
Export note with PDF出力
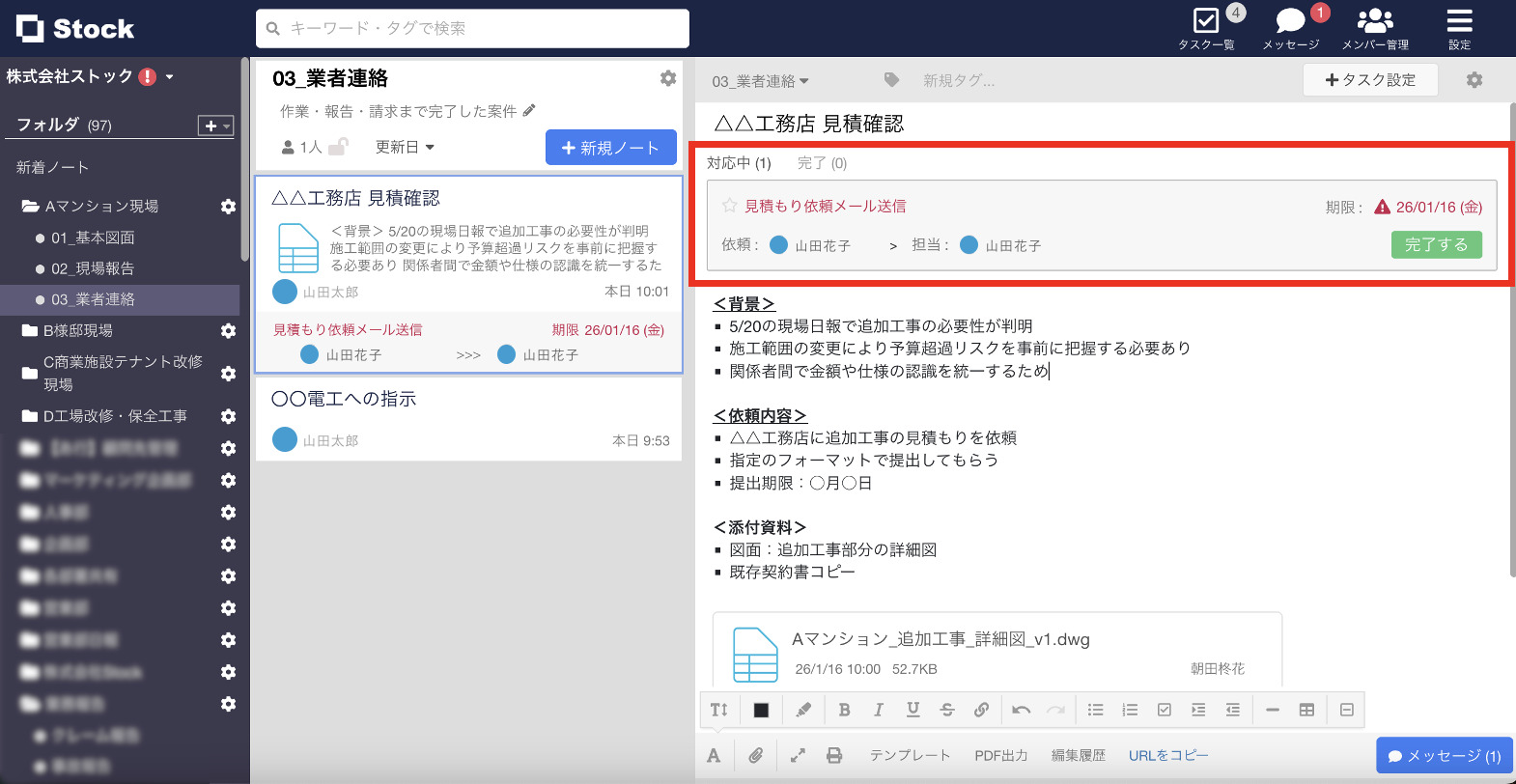[x=1001, y=755]
